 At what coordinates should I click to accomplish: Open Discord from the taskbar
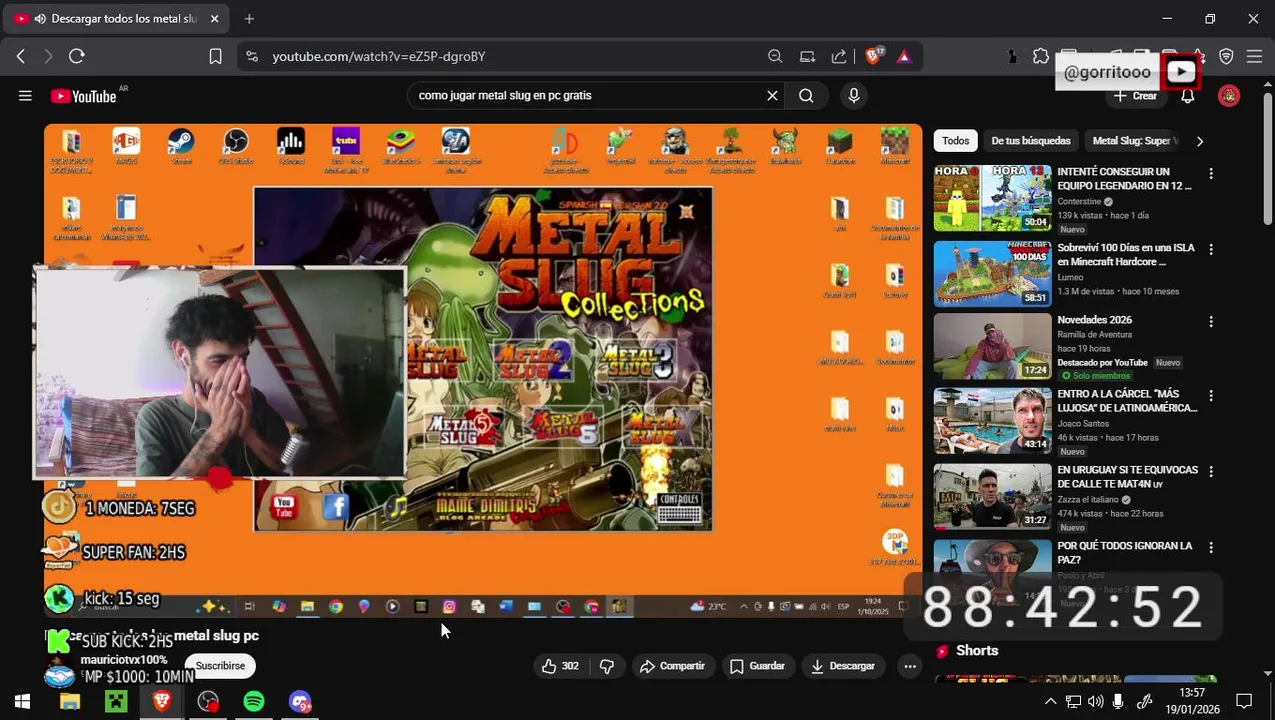(x=300, y=702)
